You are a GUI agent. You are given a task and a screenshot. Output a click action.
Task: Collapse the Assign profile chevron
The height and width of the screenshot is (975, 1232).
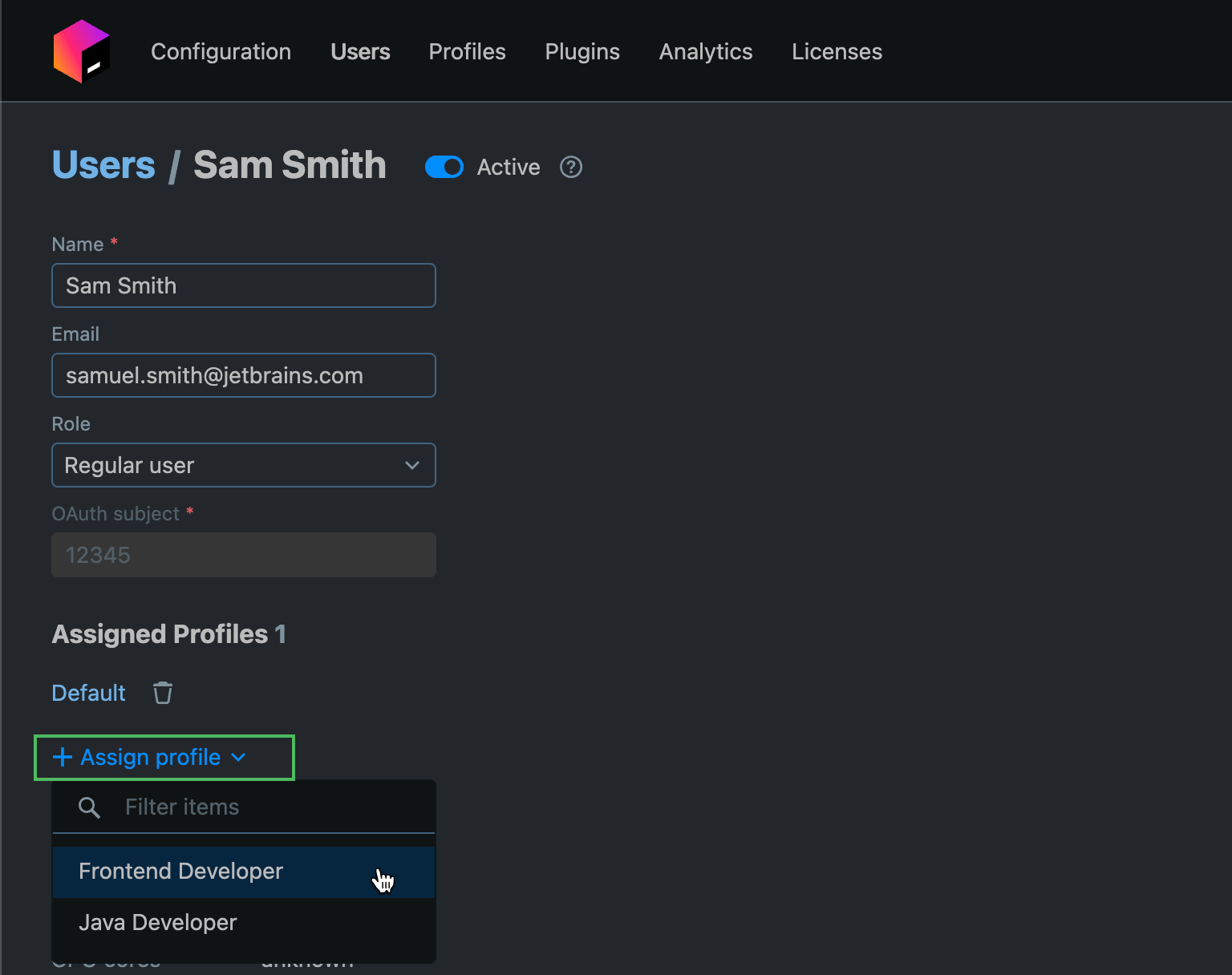238,758
